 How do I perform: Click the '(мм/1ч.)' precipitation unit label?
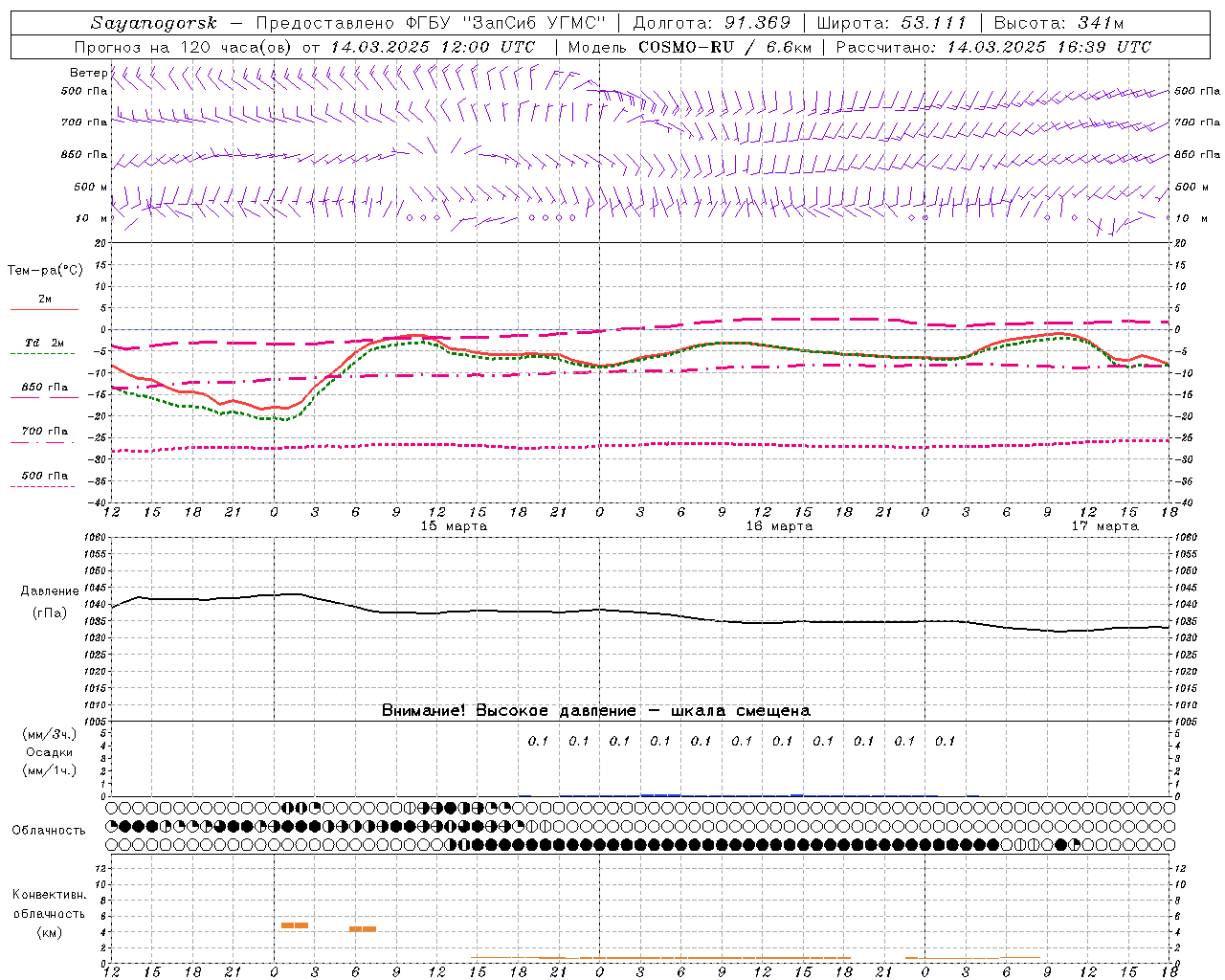click(x=50, y=770)
